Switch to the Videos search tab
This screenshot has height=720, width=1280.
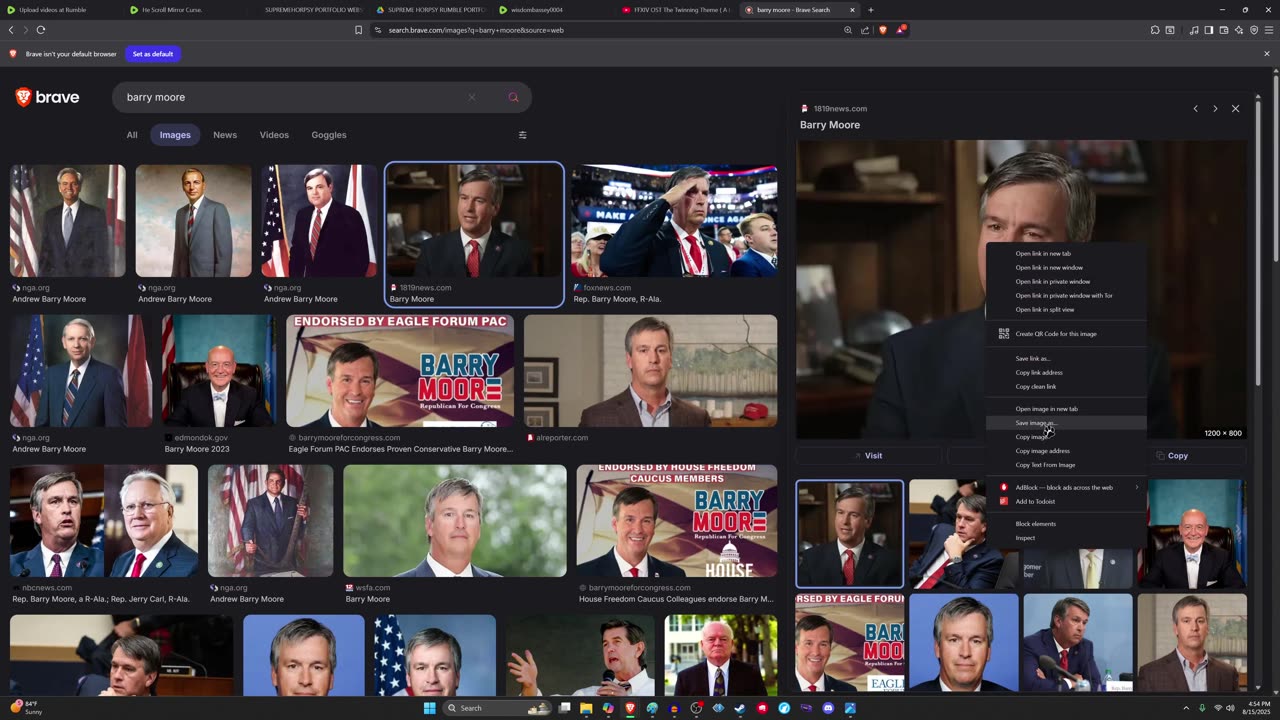274,135
